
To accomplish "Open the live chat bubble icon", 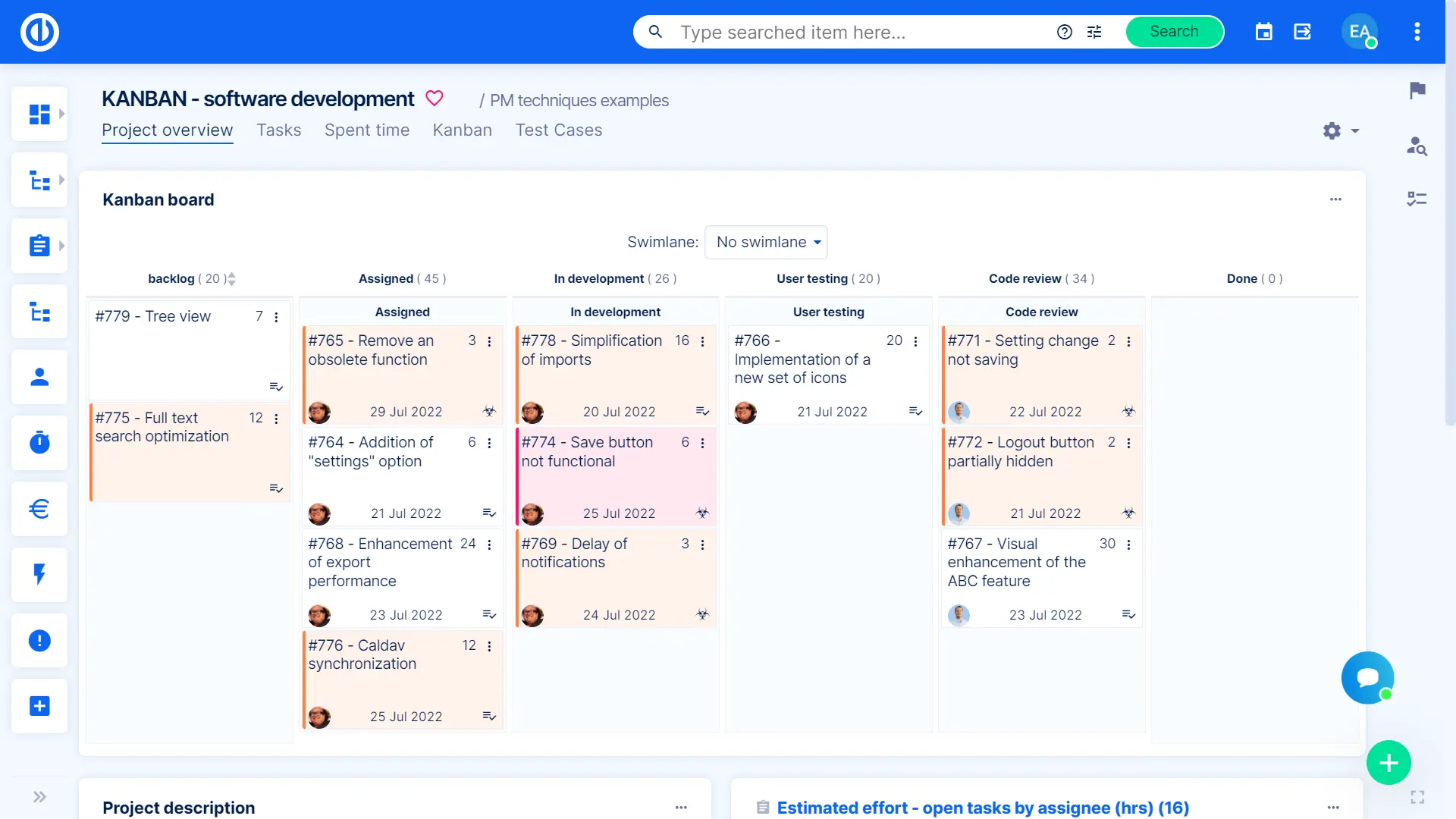I will (x=1367, y=677).
